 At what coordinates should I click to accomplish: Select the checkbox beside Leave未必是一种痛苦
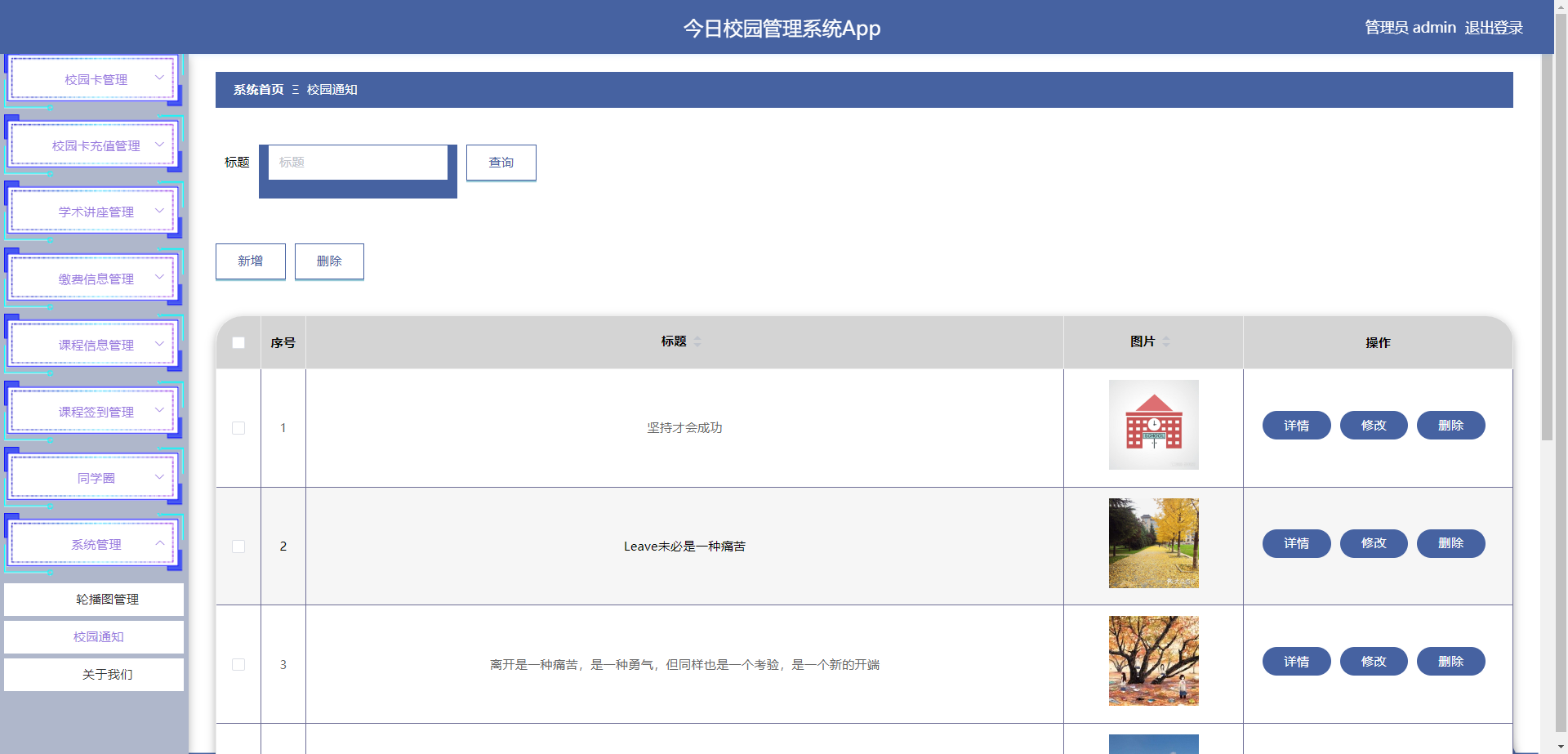point(238,546)
